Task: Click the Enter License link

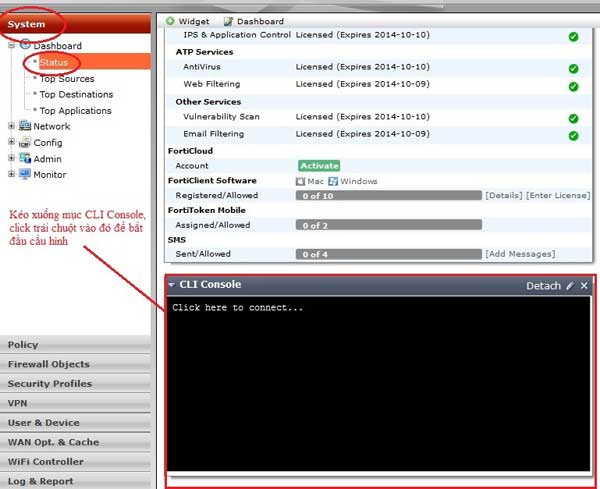Action: click(558, 196)
